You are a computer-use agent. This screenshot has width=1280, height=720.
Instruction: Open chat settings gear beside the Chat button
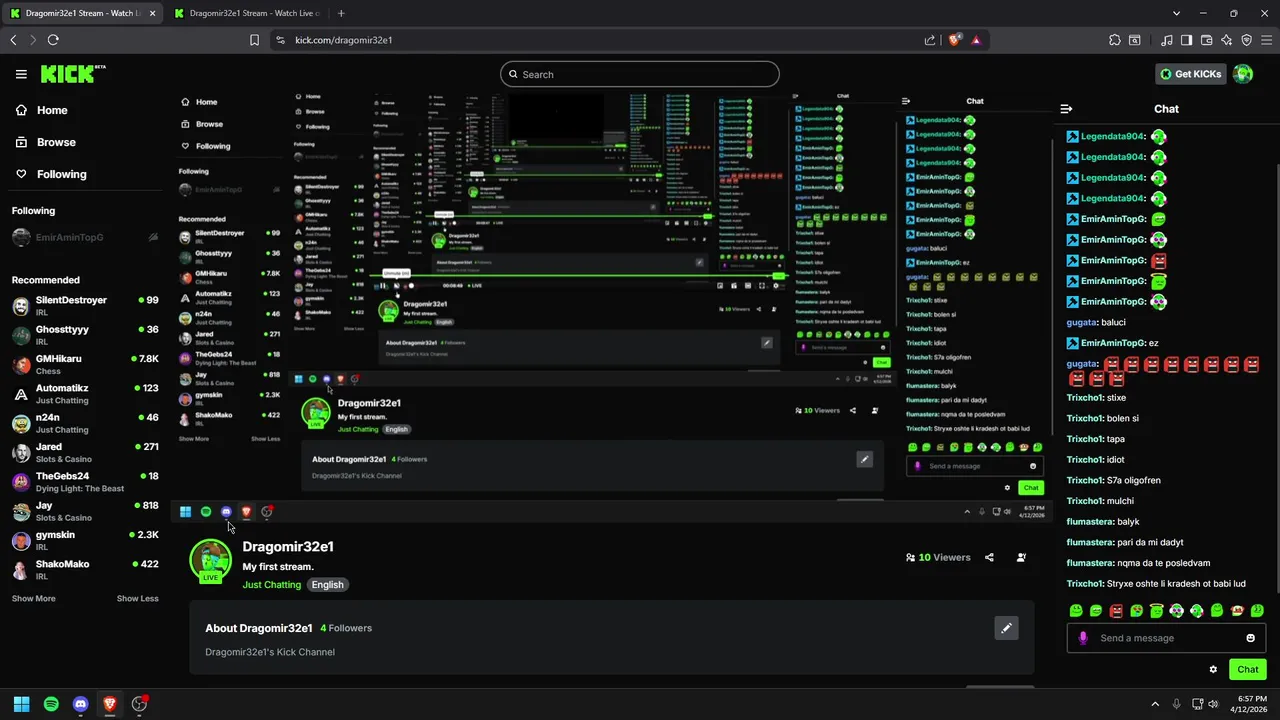(1213, 670)
